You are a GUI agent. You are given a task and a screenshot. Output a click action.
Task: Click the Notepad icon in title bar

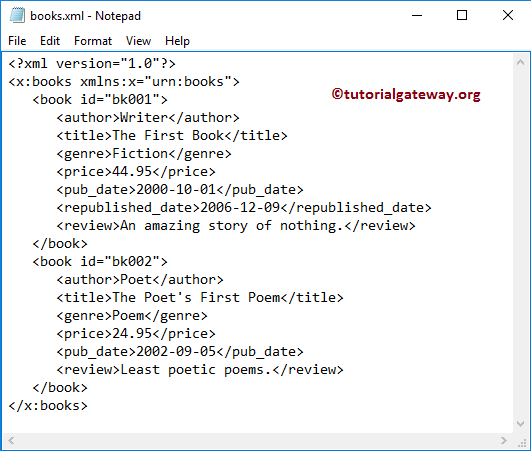[x=17, y=16]
